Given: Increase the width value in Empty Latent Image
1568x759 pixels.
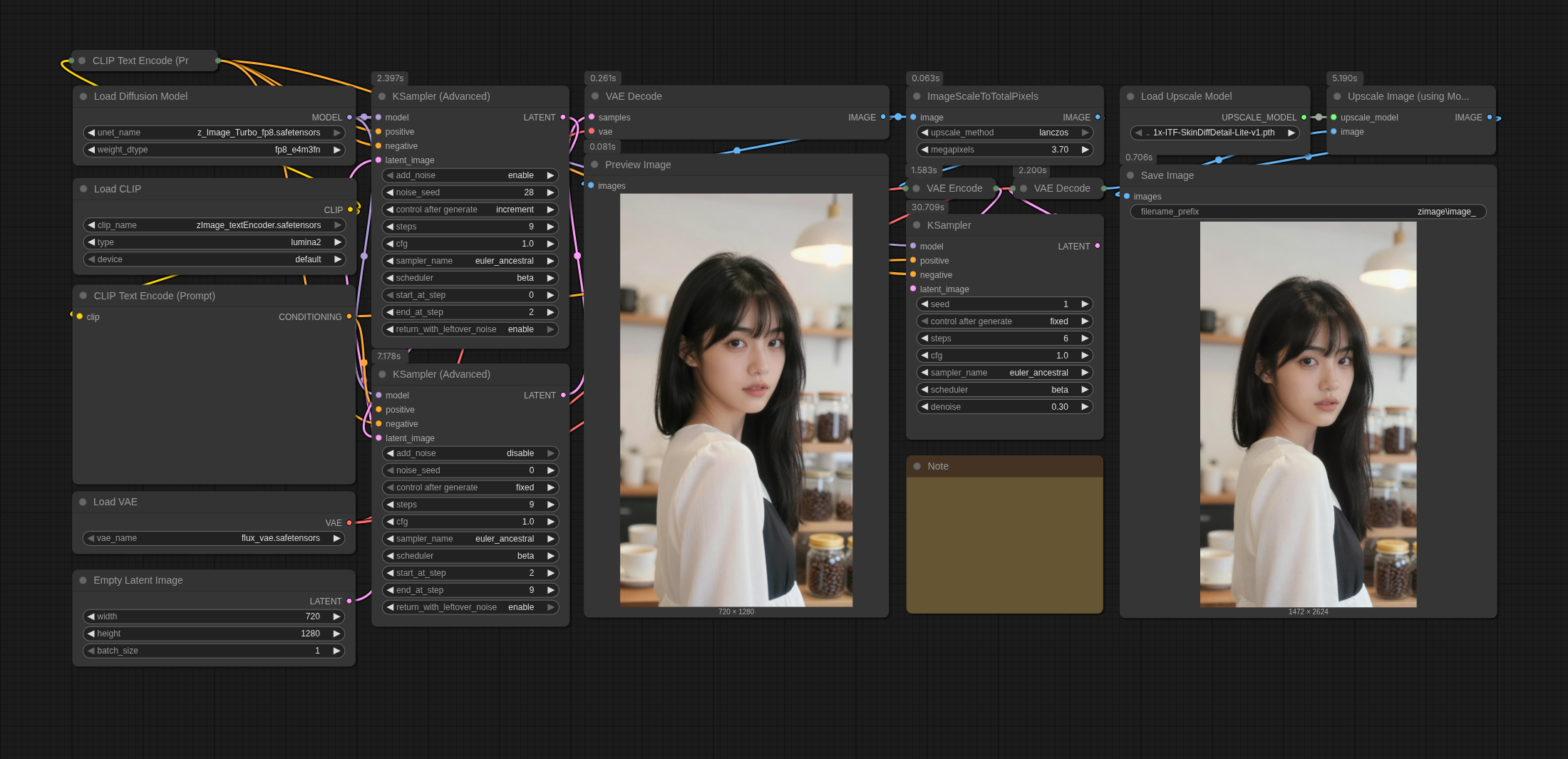Looking at the screenshot, I should pyautogui.click(x=336, y=617).
